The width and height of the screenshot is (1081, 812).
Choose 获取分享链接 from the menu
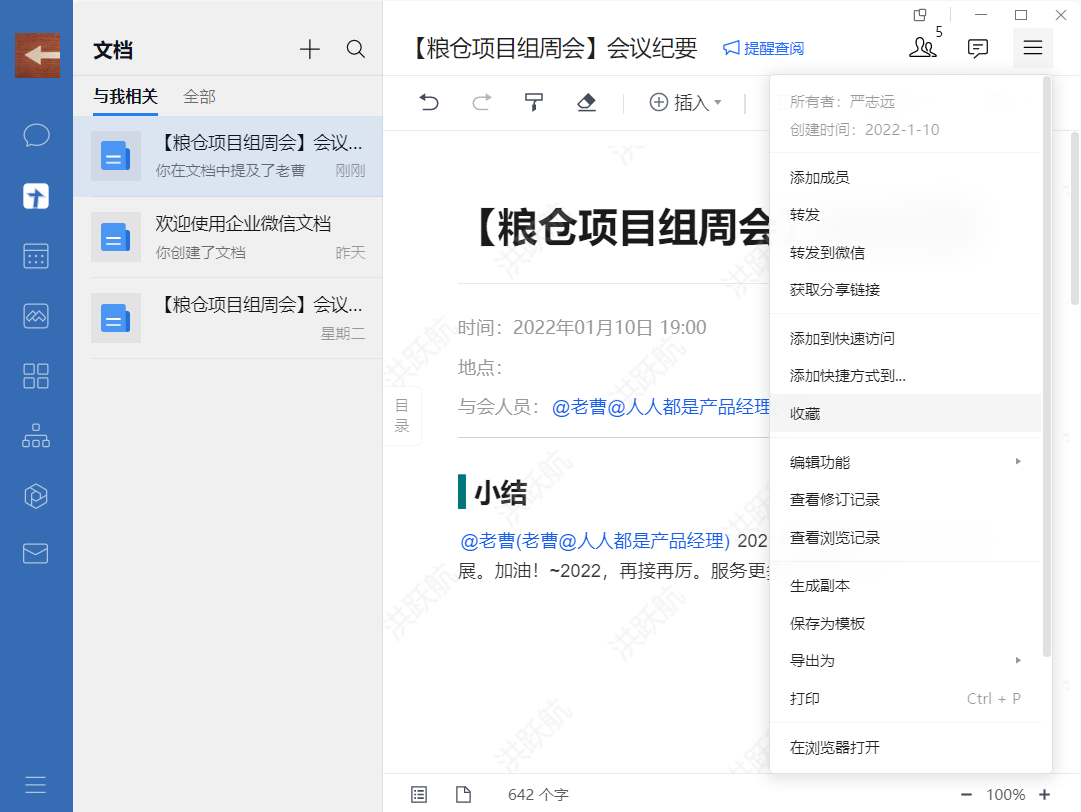point(905,290)
